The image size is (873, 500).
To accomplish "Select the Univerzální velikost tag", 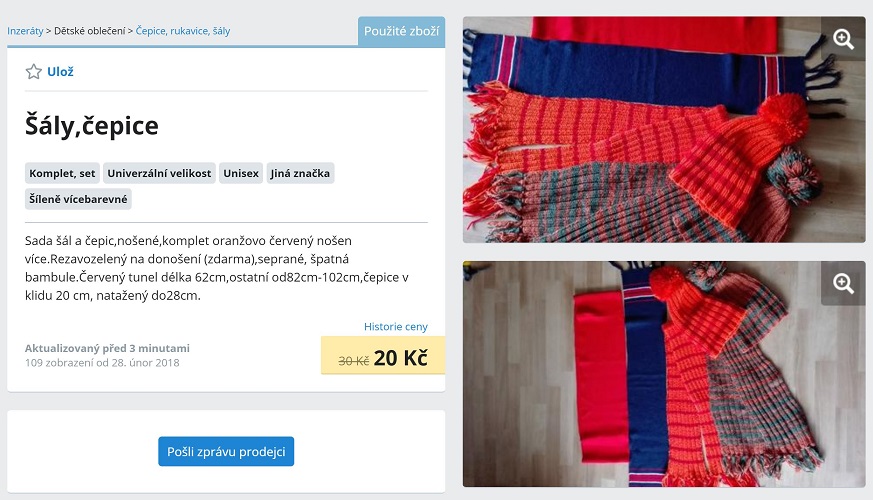I will [x=159, y=173].
